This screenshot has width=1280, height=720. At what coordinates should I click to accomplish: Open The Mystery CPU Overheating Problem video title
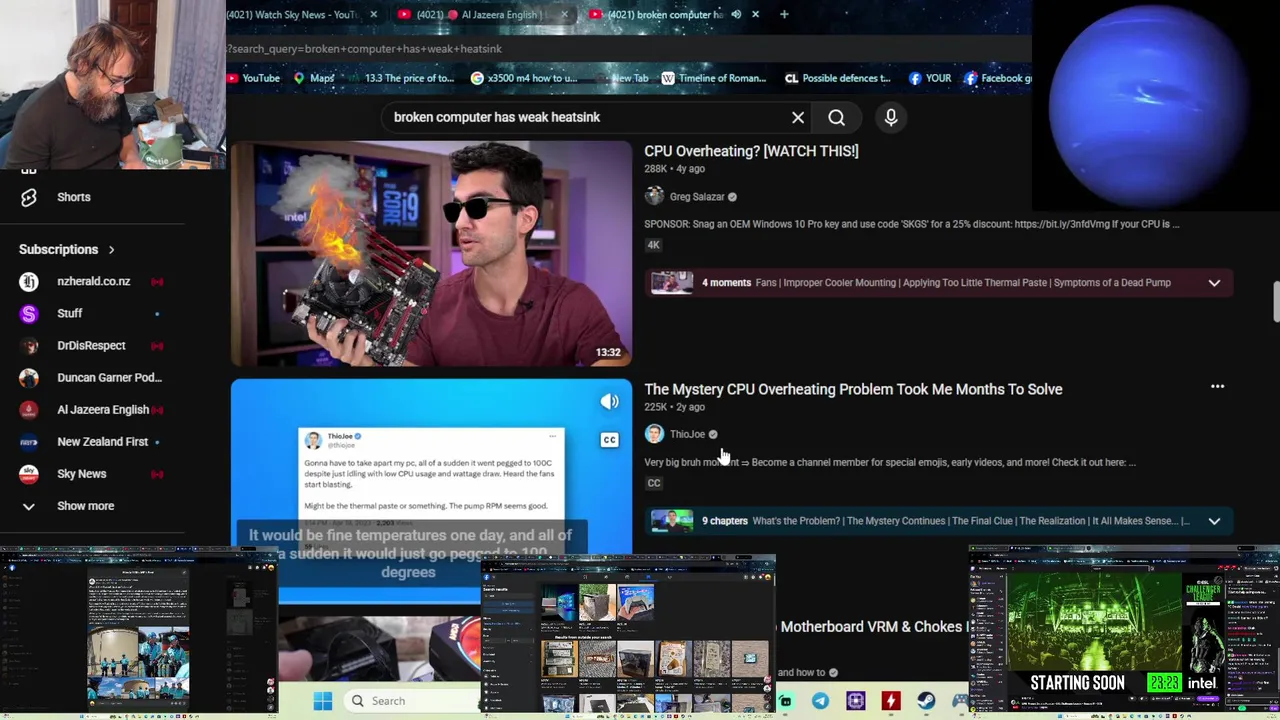click(x=853, y=389)
